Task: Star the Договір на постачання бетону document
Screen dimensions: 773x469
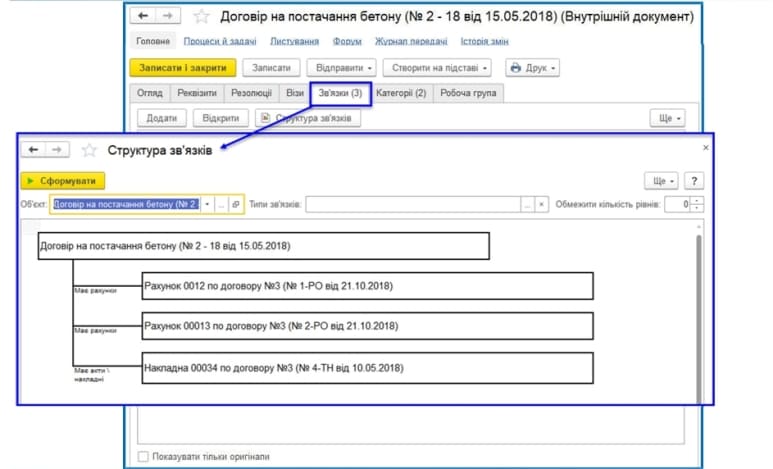Action: pyautogui.click(x=201, y=16)
